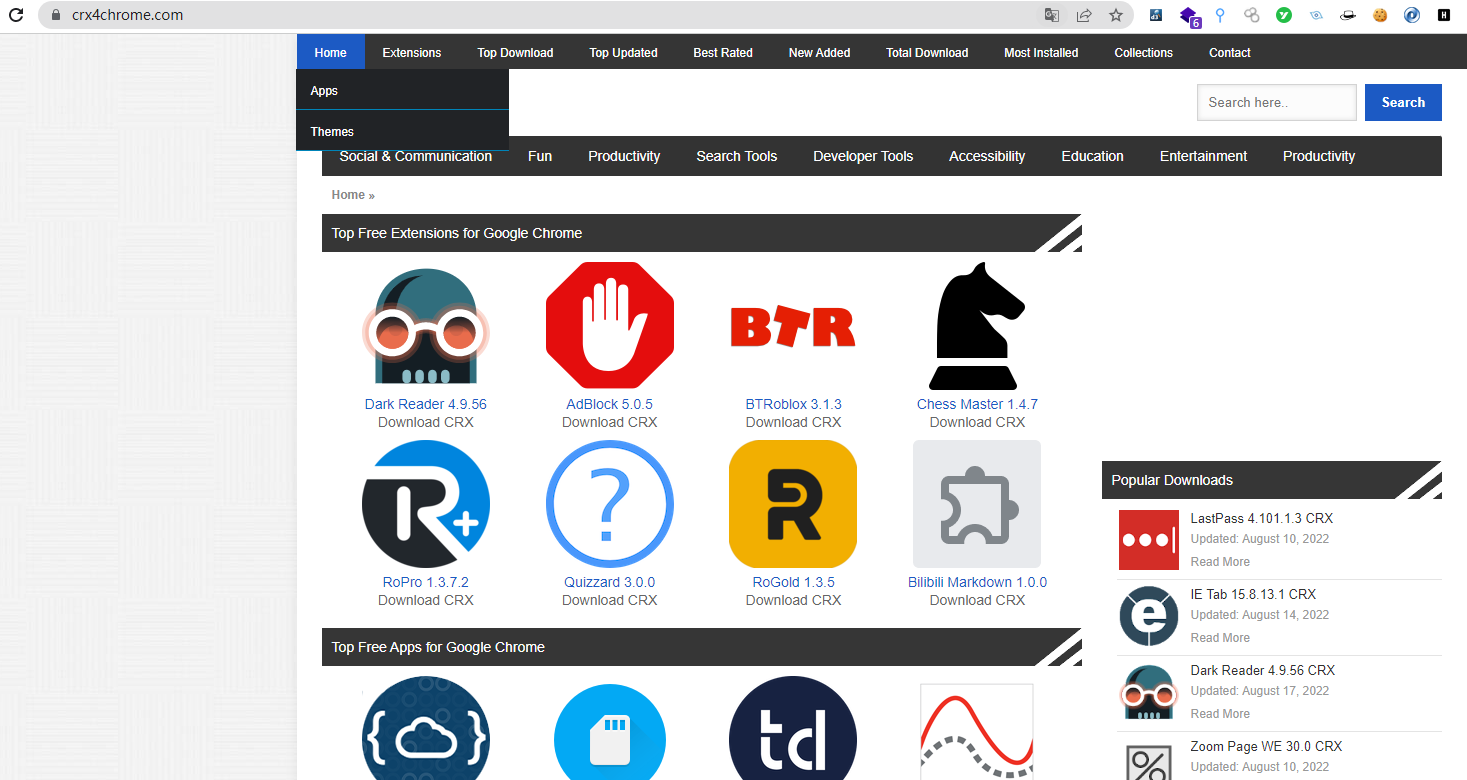Reload the page with the refresh icon

tap(16, 15)
